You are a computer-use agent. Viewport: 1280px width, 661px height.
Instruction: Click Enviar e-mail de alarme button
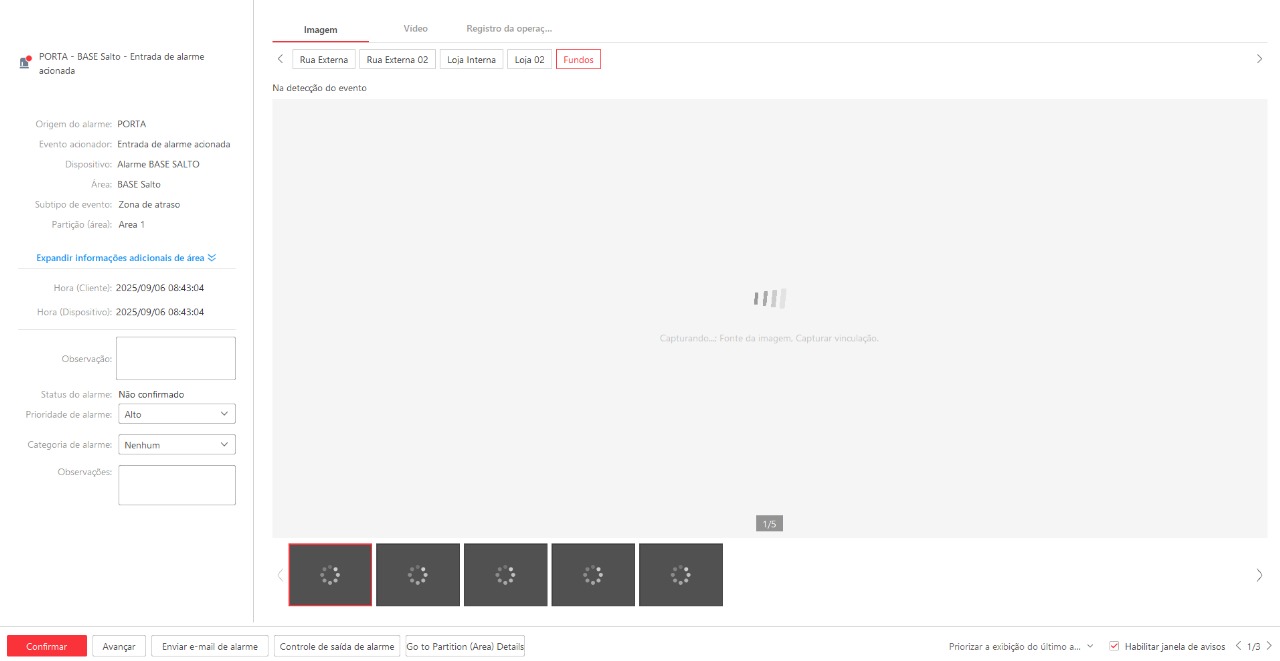pos(210,647)
